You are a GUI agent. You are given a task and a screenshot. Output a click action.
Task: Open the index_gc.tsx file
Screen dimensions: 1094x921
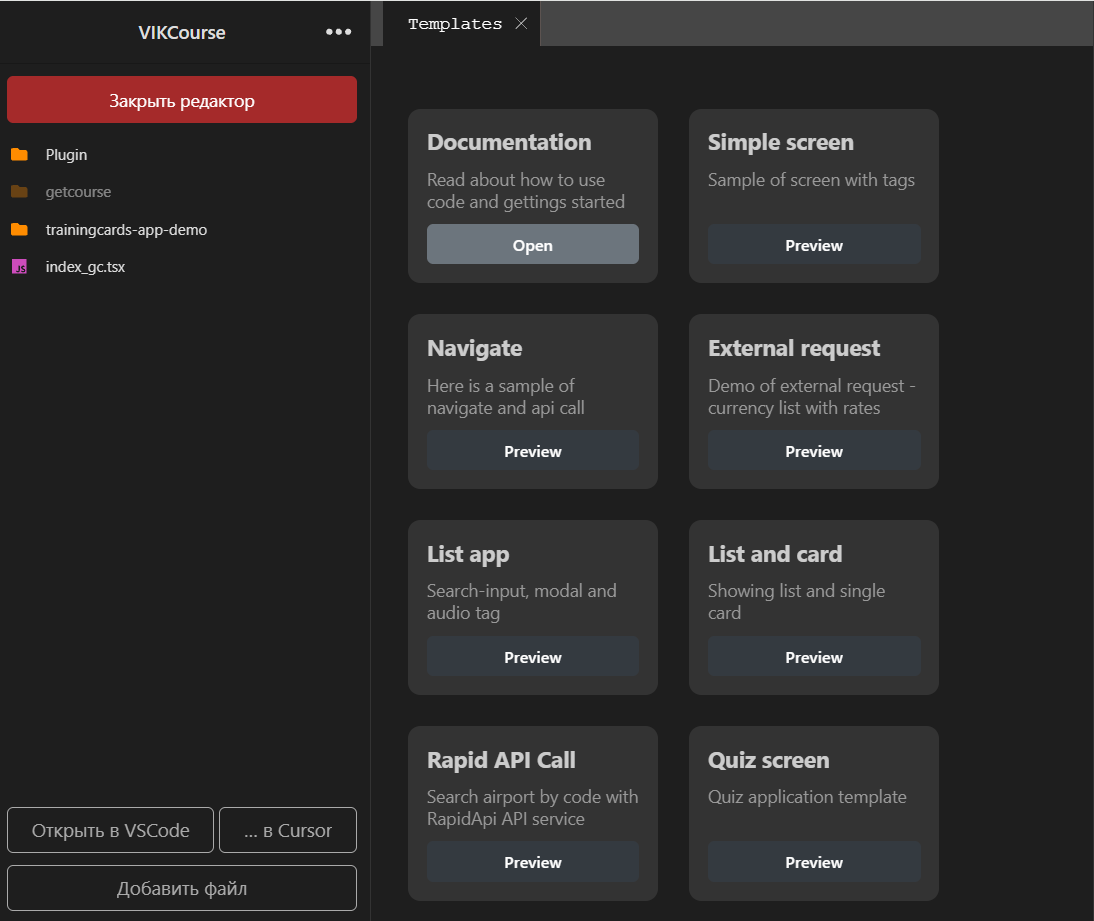tap(85, 267)
